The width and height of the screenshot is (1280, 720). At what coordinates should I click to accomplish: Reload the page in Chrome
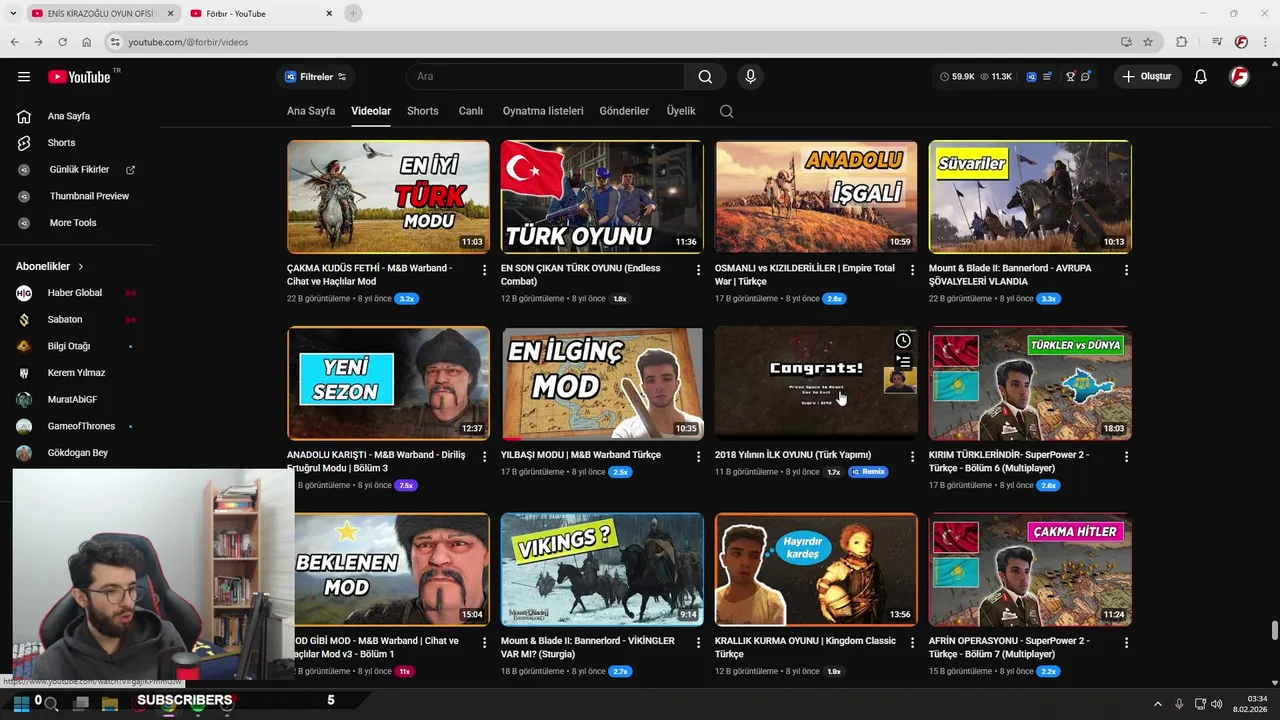tap(62, 42)
